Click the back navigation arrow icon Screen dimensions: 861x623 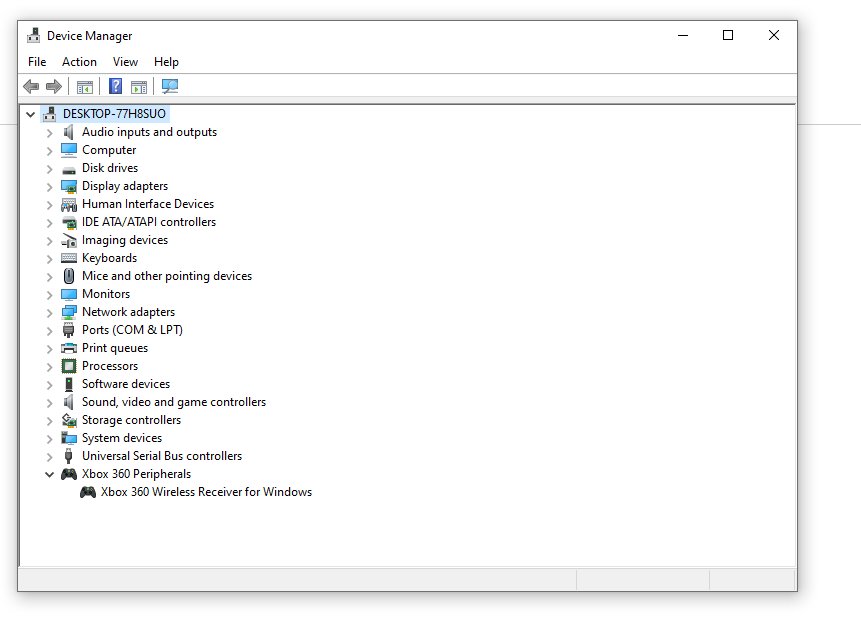pyautogui.click(x=31, y=86)
